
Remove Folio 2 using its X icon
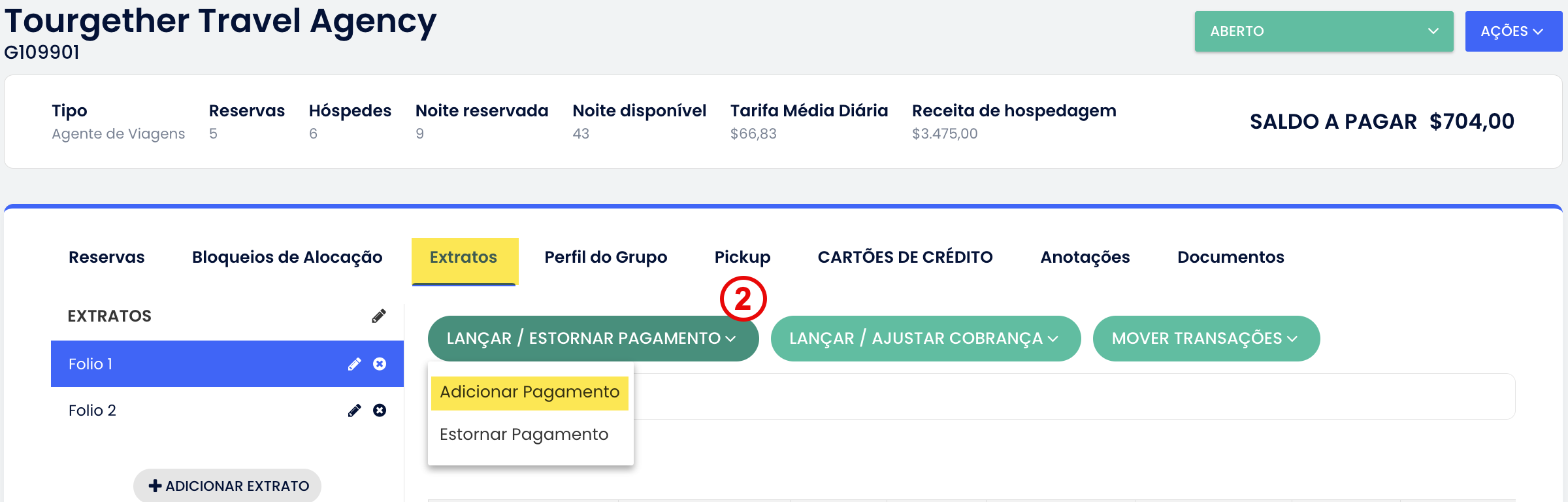pos(380,410)
